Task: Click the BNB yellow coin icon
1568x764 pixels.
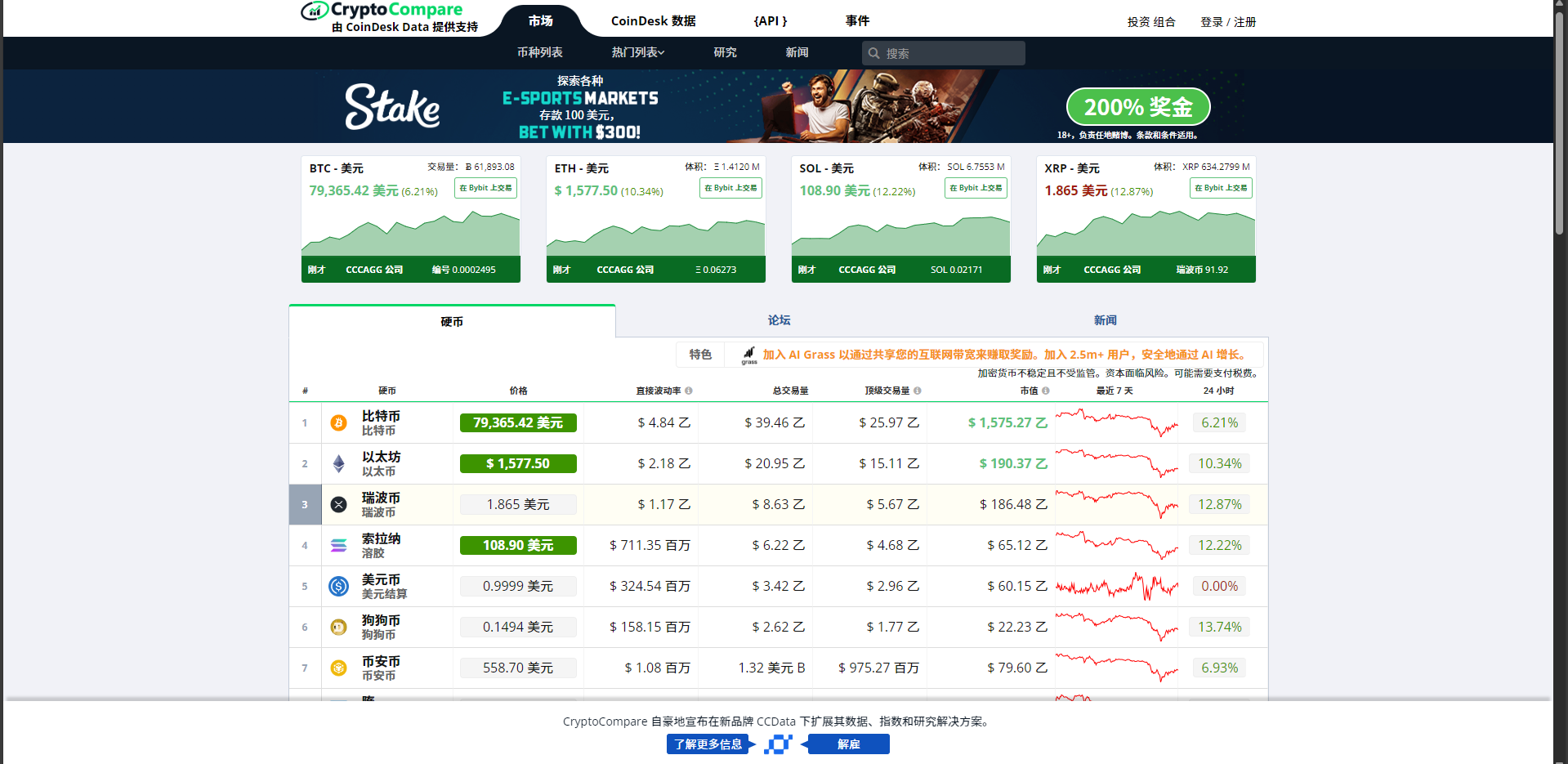Action: (338, 668)
